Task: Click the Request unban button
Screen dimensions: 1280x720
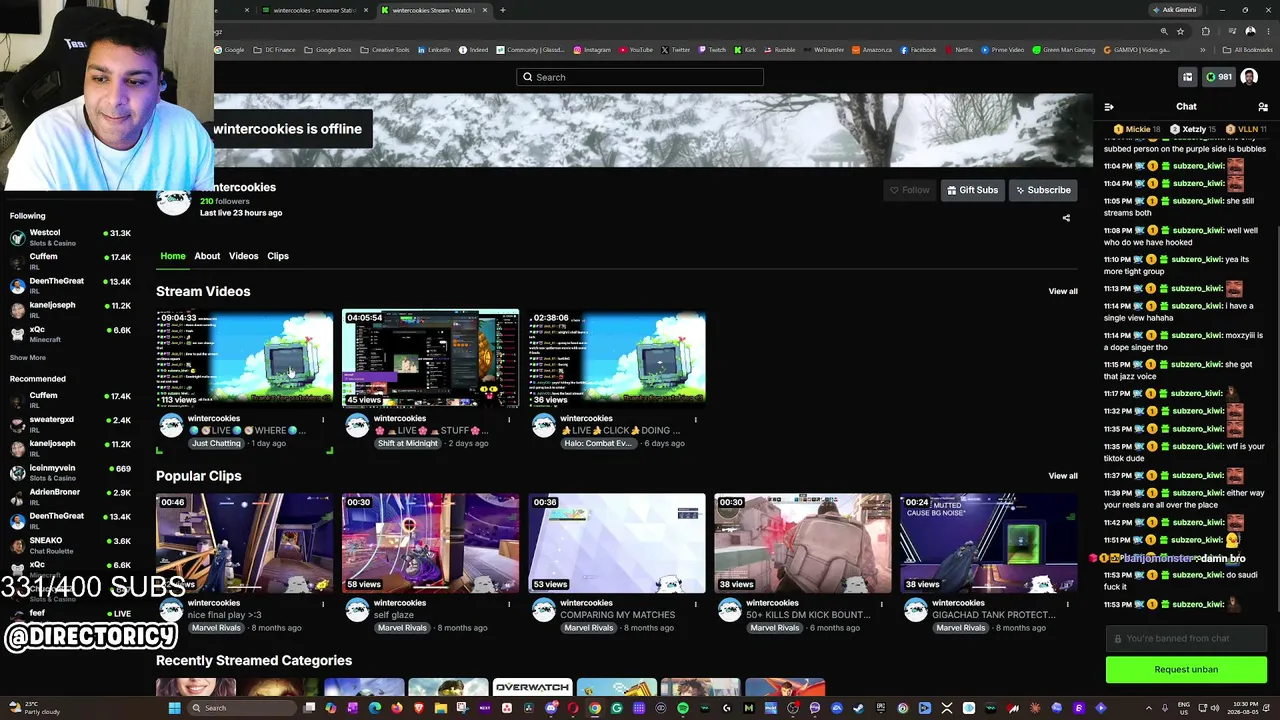Action: 1186,670
